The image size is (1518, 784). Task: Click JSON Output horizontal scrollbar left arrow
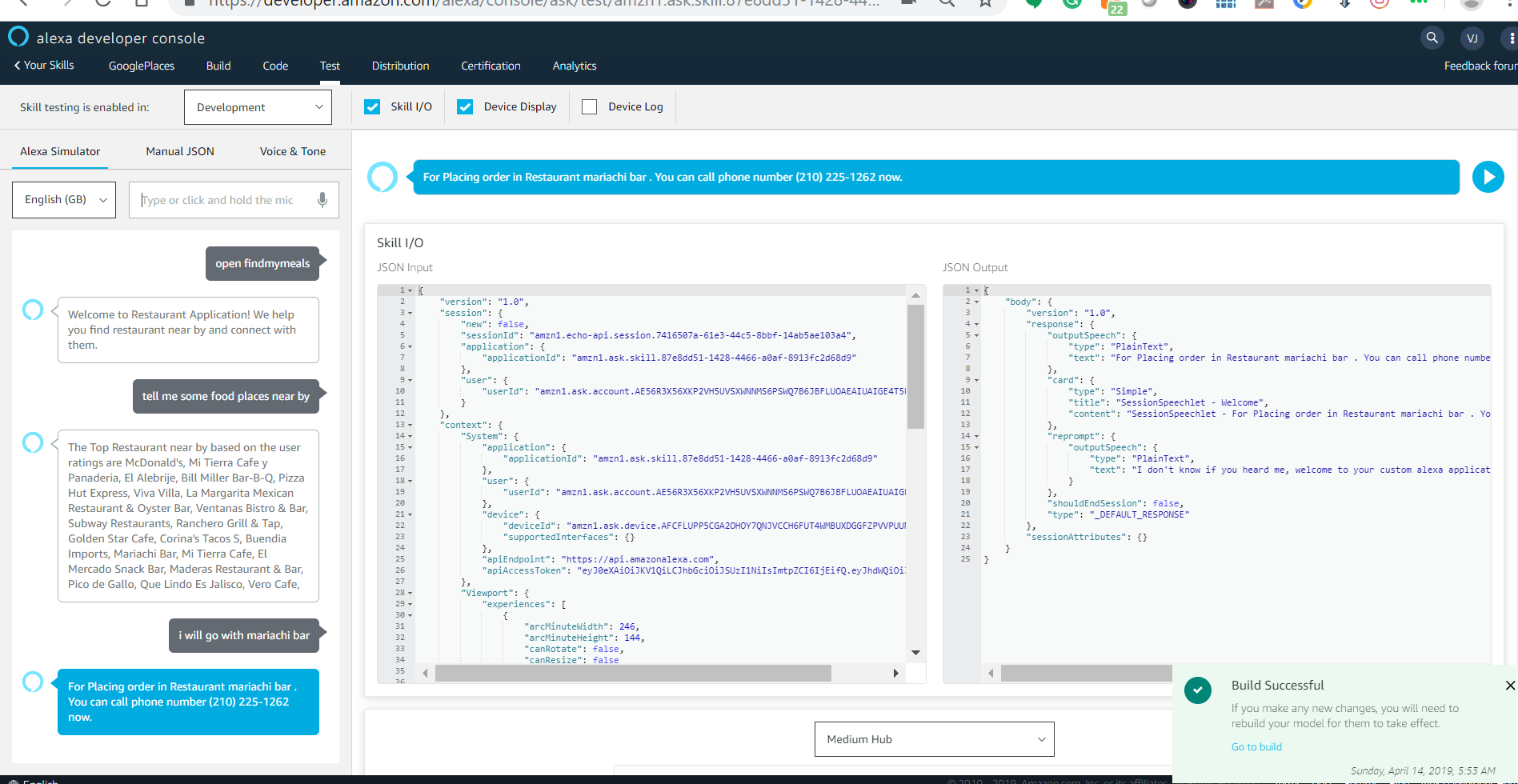point(991,674)
